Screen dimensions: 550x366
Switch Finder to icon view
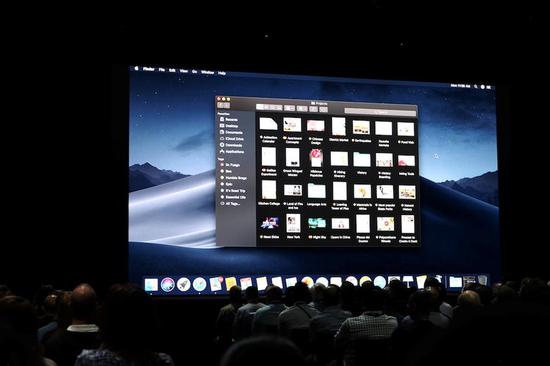click(x=260, y=107)
